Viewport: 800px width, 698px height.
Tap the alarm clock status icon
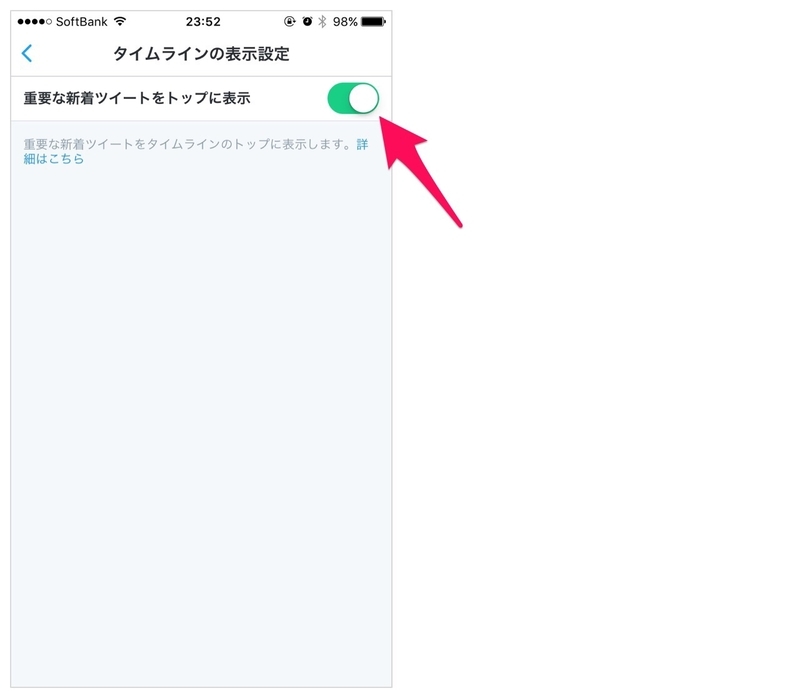[307, 21]
